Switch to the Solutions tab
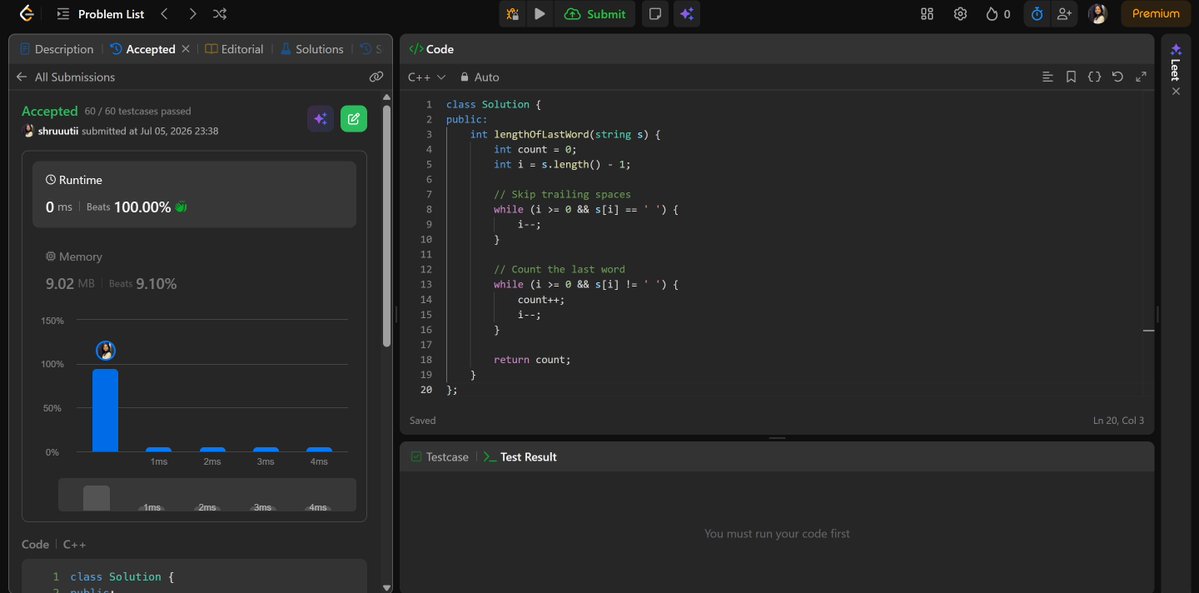 [x=312, y=49]
